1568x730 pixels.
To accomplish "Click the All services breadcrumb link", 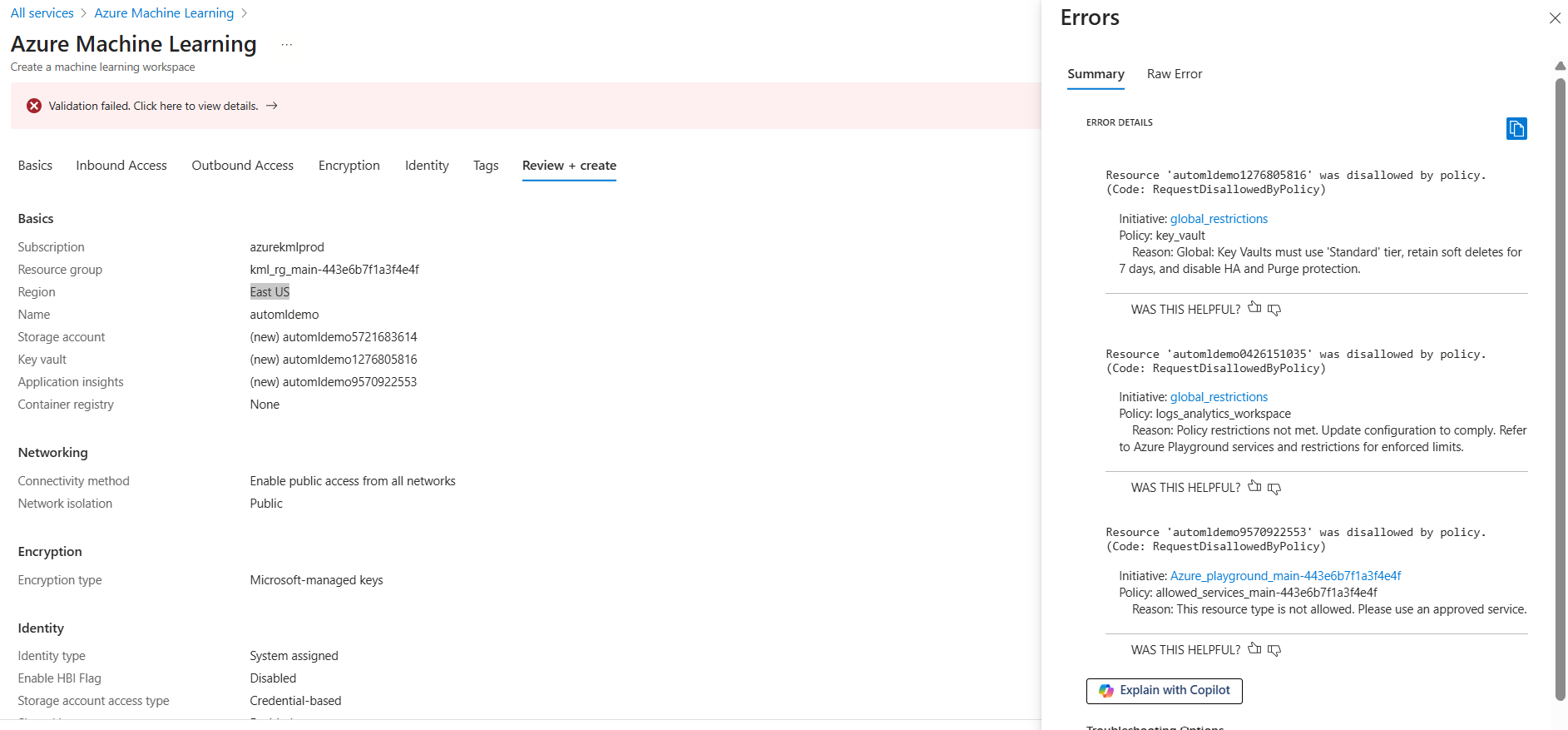I will pyautogui.click(x=42, y=13).
